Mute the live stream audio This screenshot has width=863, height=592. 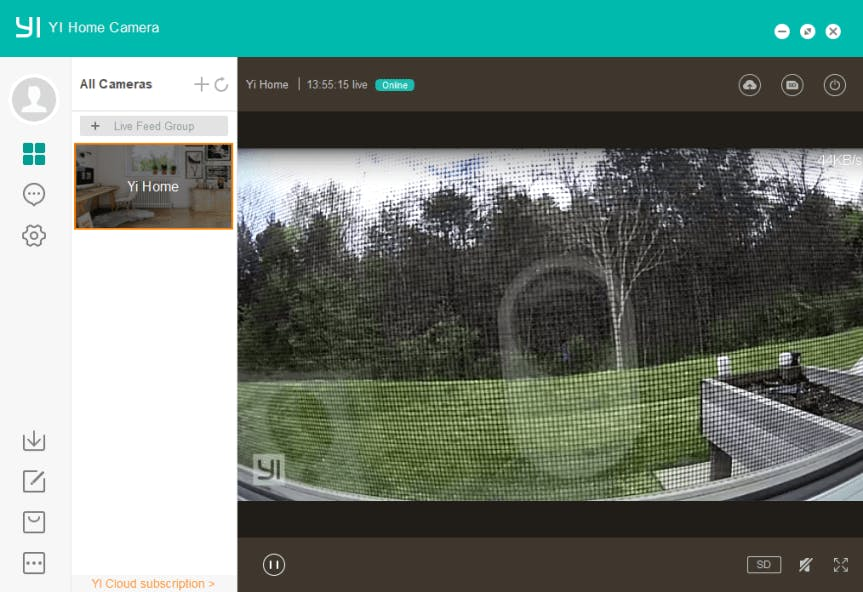pos(805,565)
